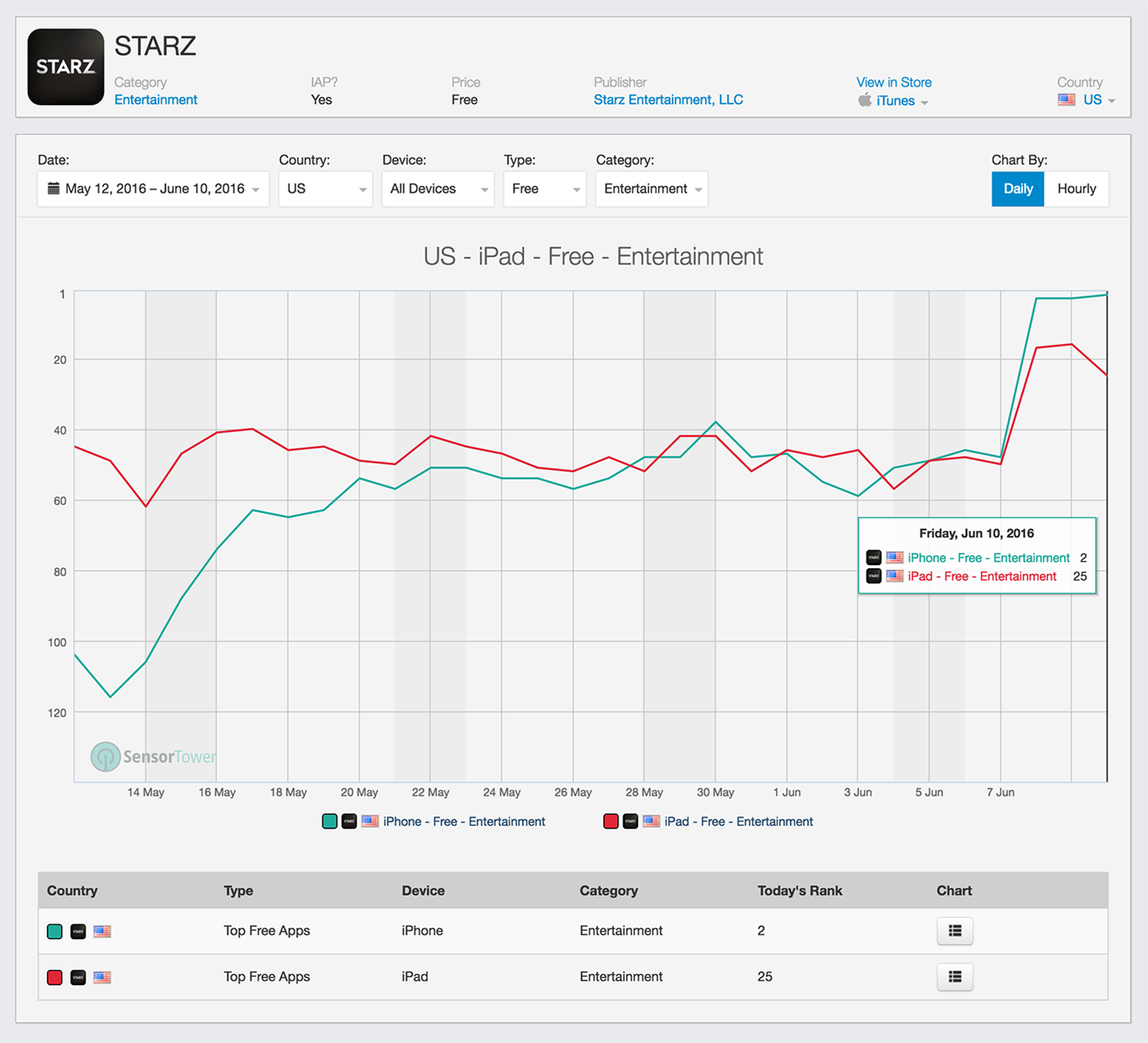
Task: Click STARZ icon beside iPhone in tooltip
Action: click(x=873, y=557)
